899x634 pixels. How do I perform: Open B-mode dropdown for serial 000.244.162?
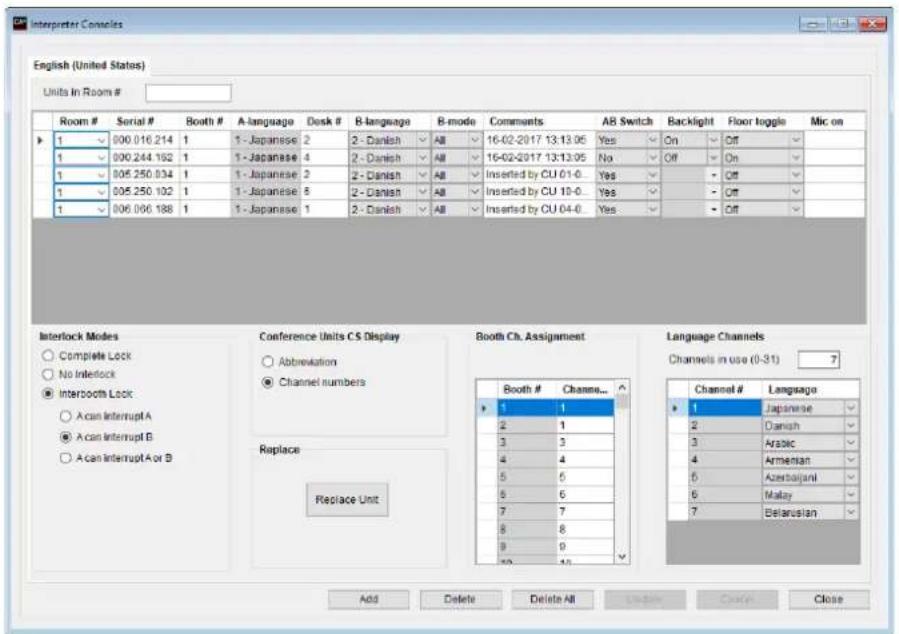(x=475, y=158)
